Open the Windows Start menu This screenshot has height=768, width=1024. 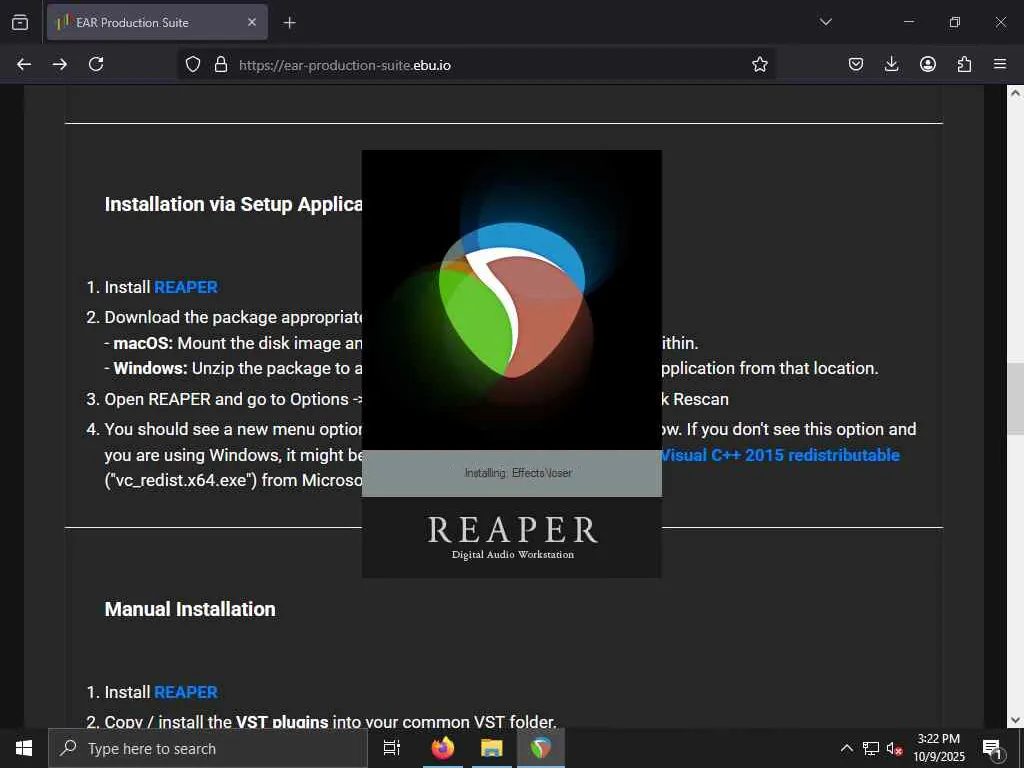point(24,748)
